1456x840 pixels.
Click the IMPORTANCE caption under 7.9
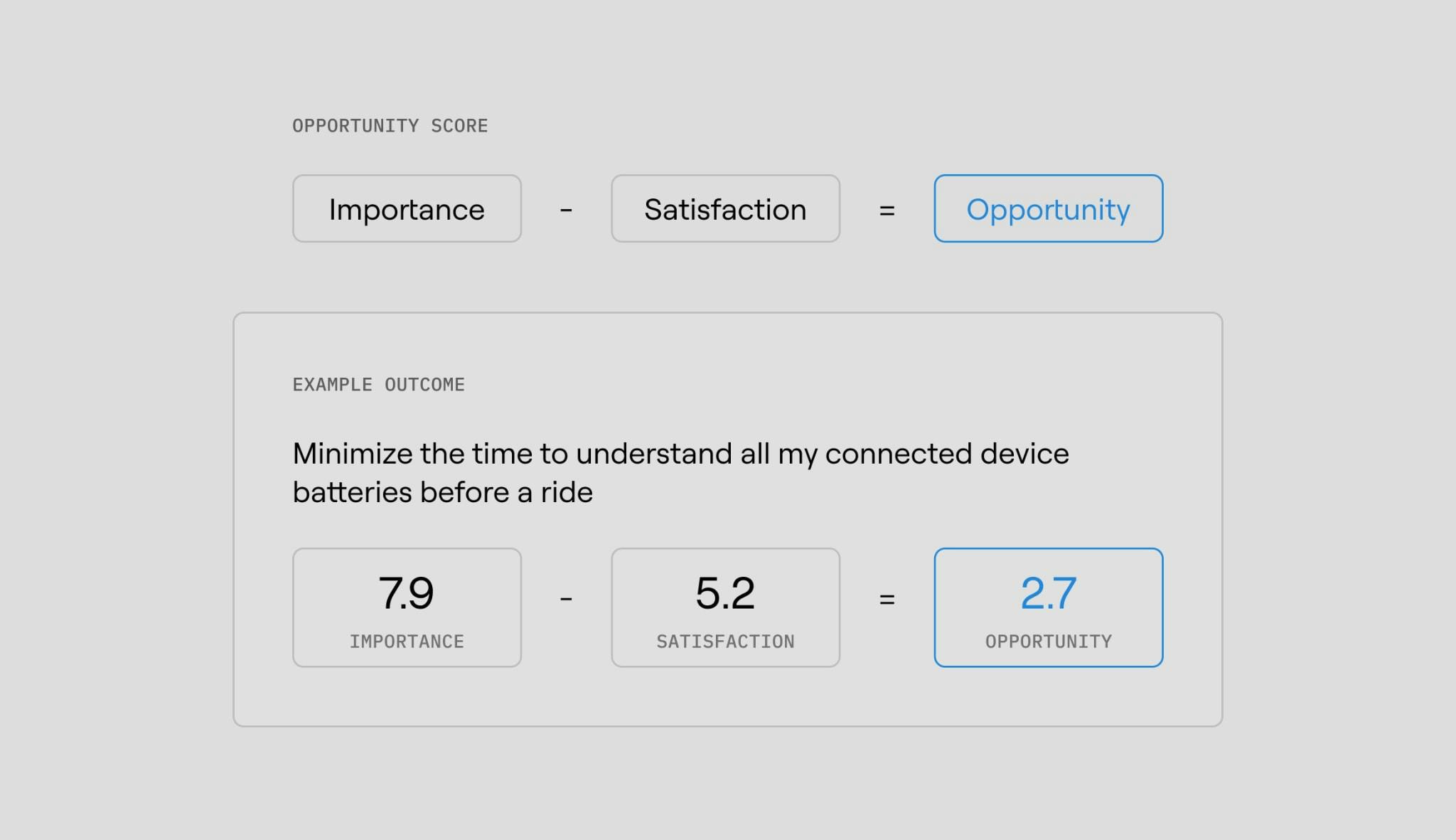[407, 642]
